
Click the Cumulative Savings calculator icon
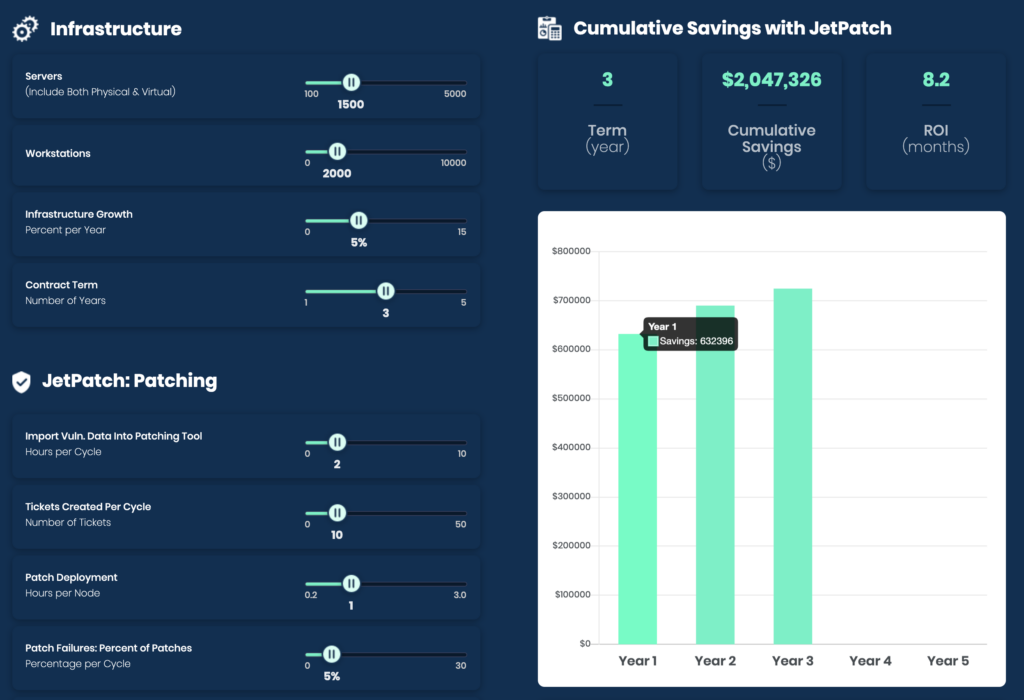tap(549, 28)
